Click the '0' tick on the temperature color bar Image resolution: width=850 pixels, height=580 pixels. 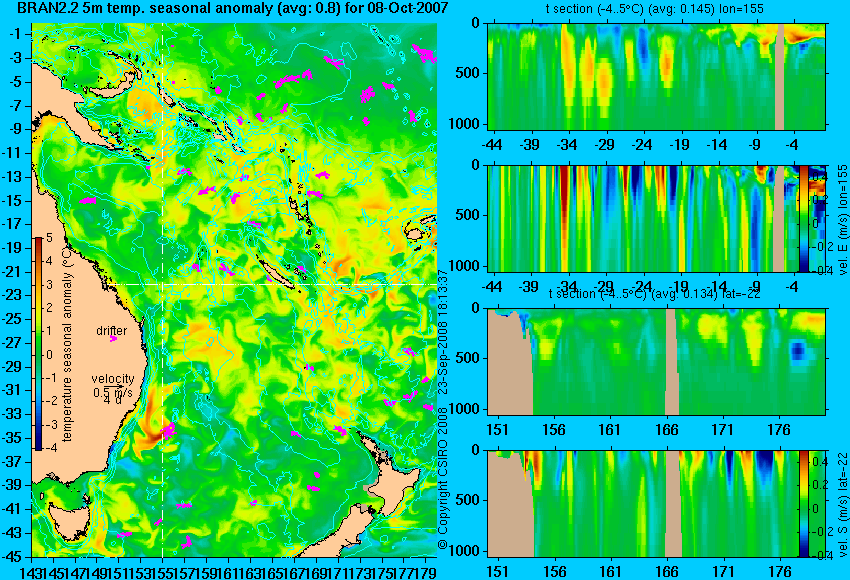49,355
